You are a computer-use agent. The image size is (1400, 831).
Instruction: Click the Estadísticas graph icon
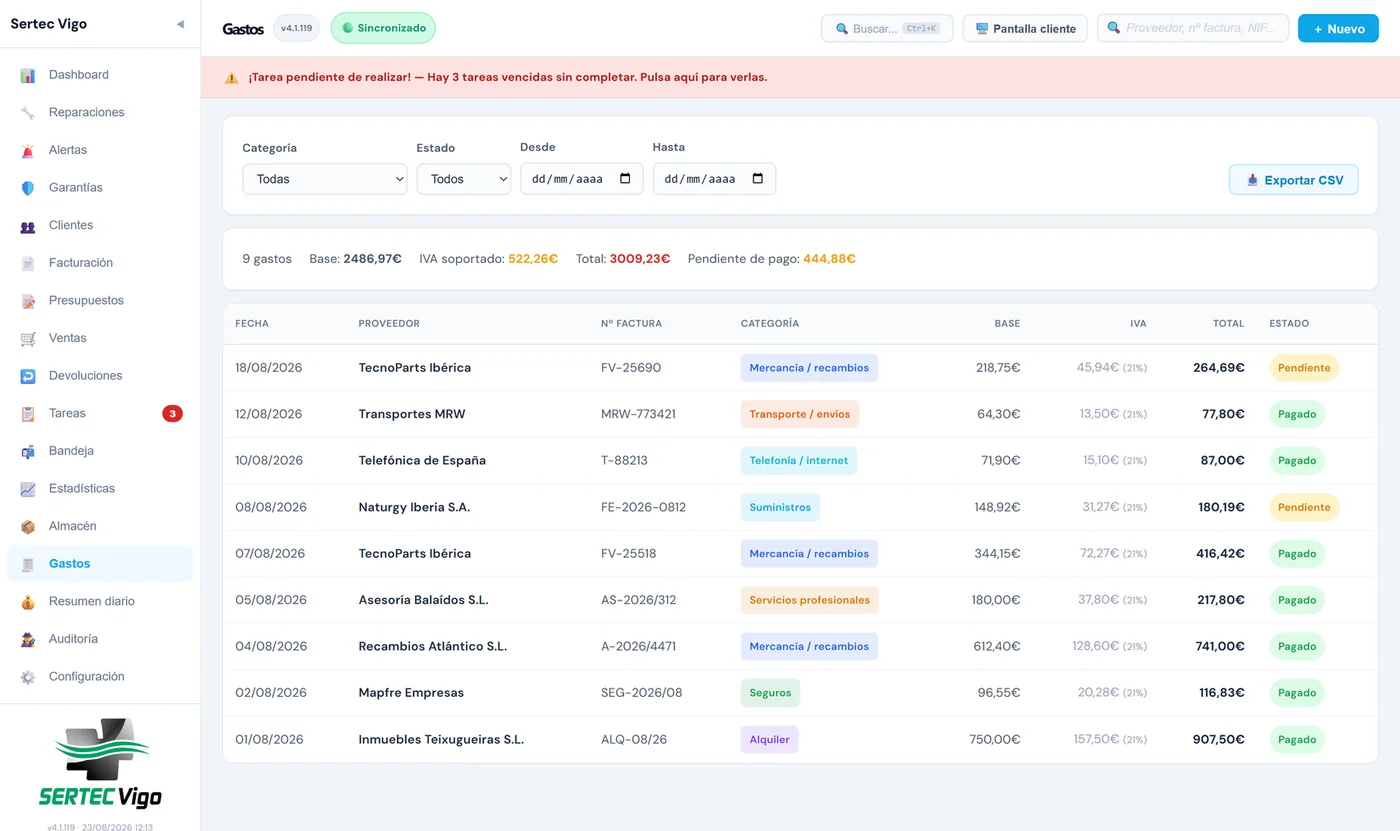28,489
